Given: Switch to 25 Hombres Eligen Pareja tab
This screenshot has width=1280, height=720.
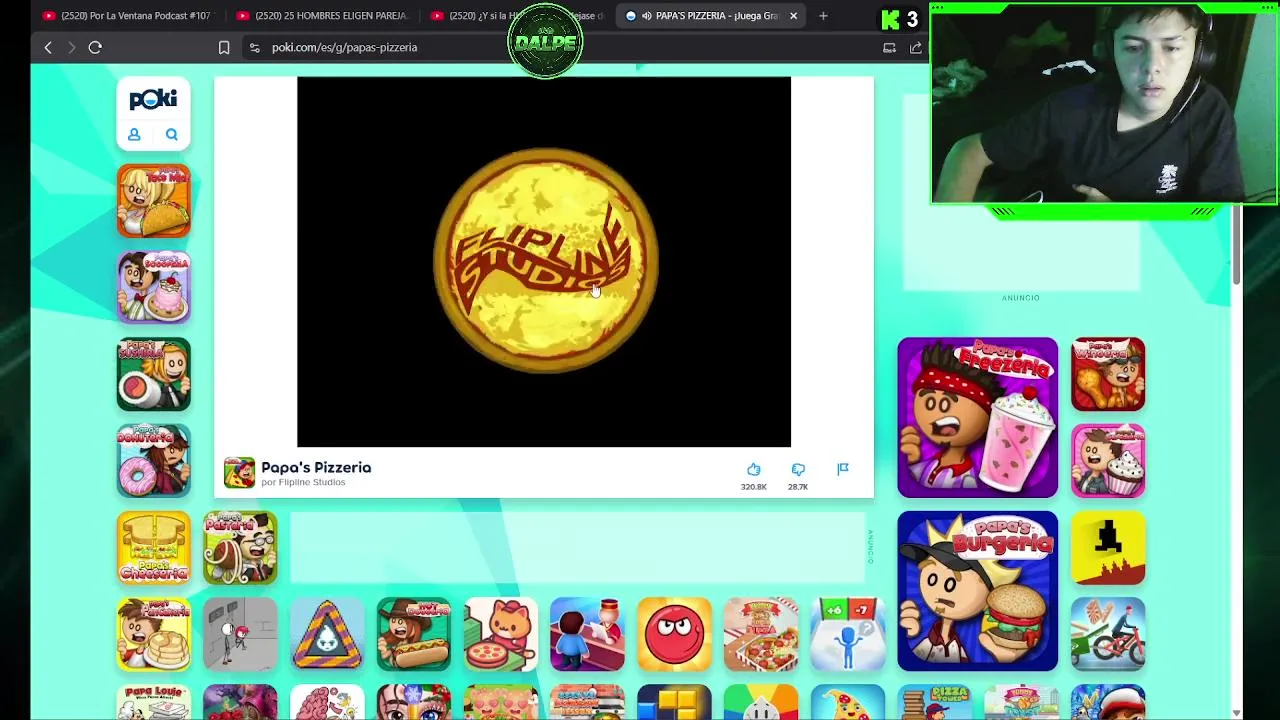Looking at the screenshot, I should (322, 16).
